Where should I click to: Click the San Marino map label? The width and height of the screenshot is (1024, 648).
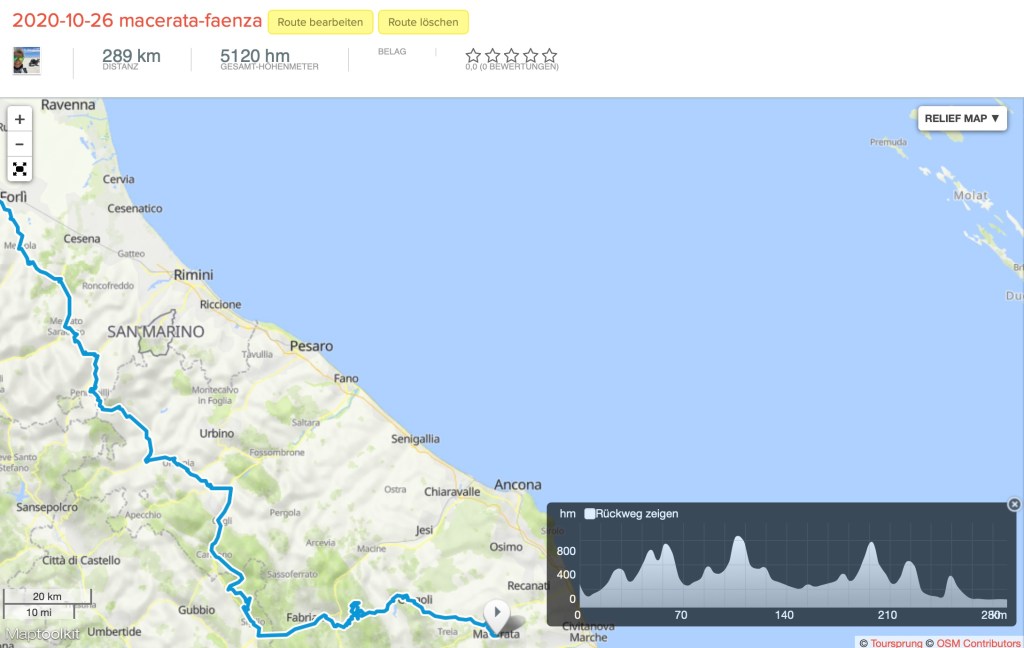[155, 331]
